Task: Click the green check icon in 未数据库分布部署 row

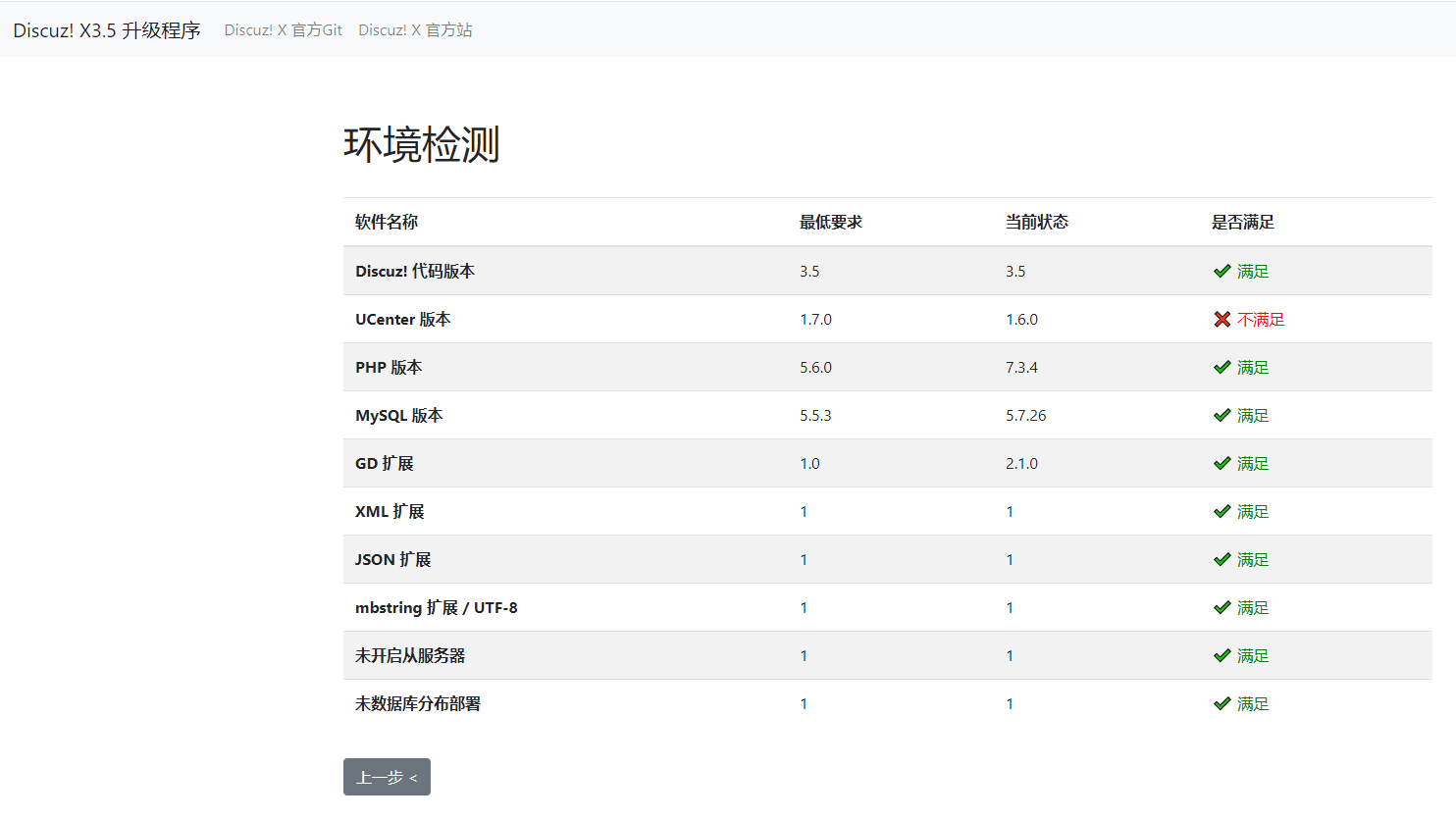Action: tap(1222, 703)
